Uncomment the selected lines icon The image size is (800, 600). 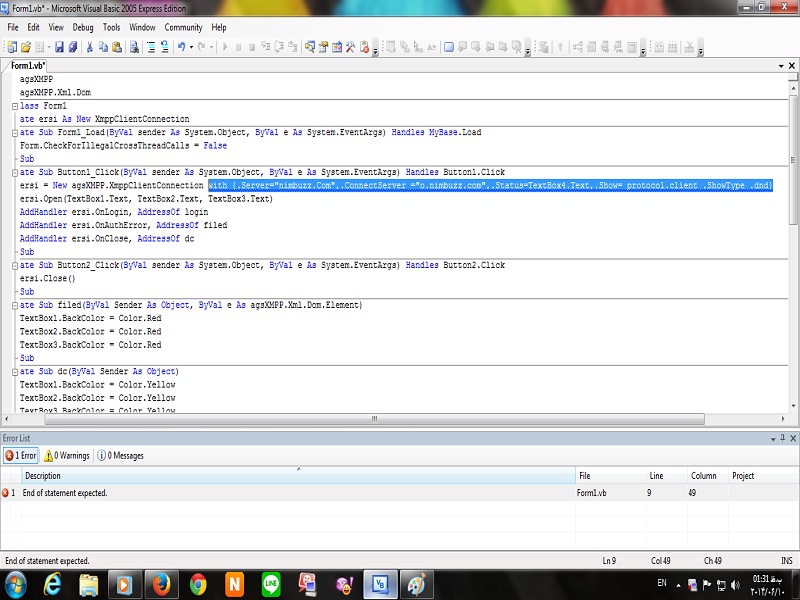click(165, 47)
